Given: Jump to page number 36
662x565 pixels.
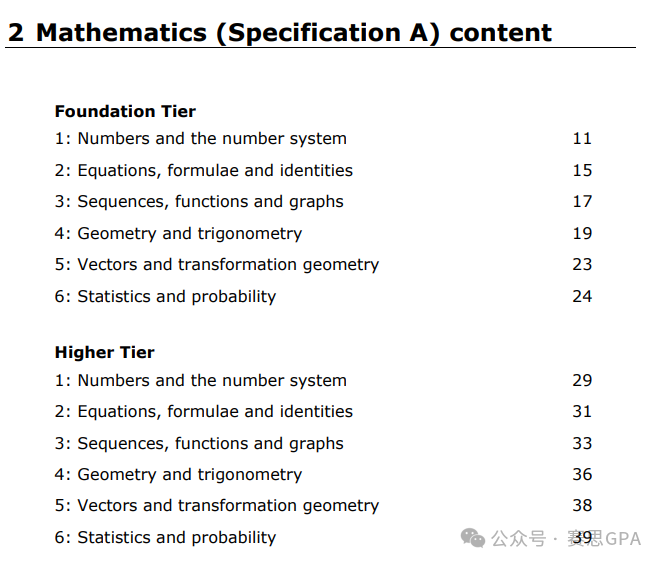Looking at the screenshot, I should click(582, 474).
